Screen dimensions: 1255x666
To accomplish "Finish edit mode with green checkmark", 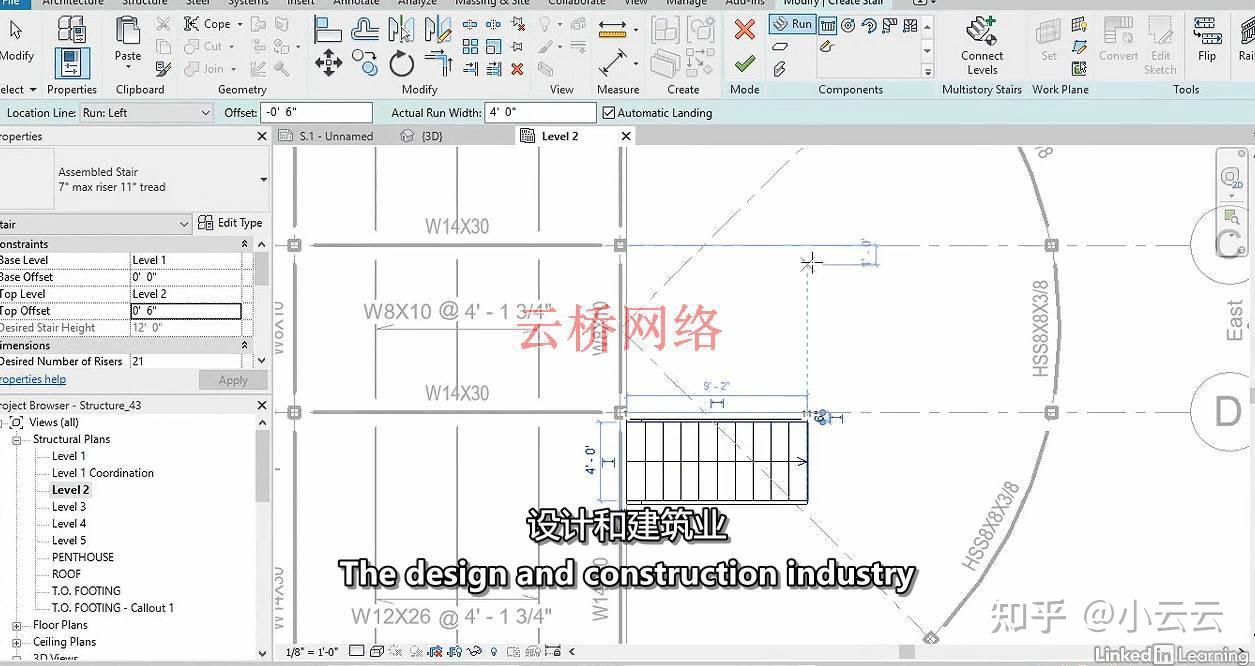I will pyautogui.click(x=744, y=64).
